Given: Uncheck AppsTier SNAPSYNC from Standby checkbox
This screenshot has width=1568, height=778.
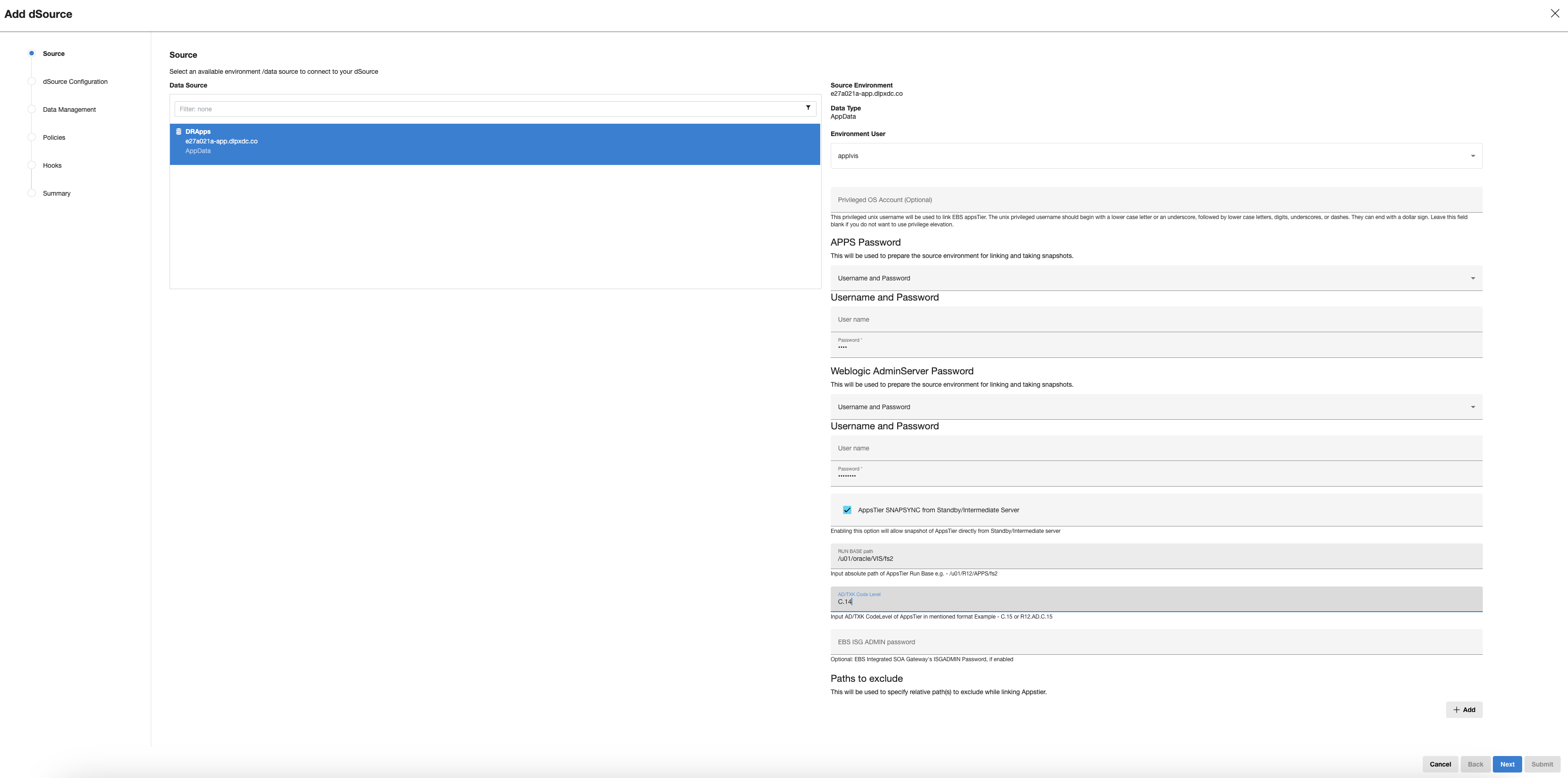Looking at the screenshot, I should 847,510.
